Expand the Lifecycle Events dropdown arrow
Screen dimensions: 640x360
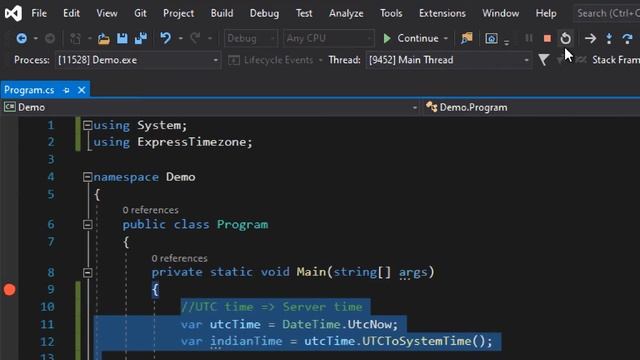pos(320,60)
